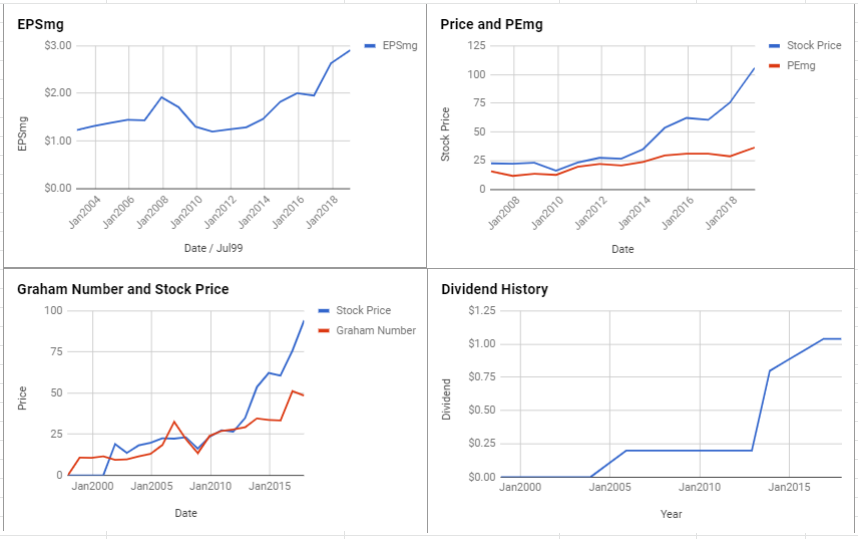Click the blue Stock Price legend swatch in the Price and PEmg chart
The width and height of the screenshot is (858, 539).
click(x=774, y=46)
